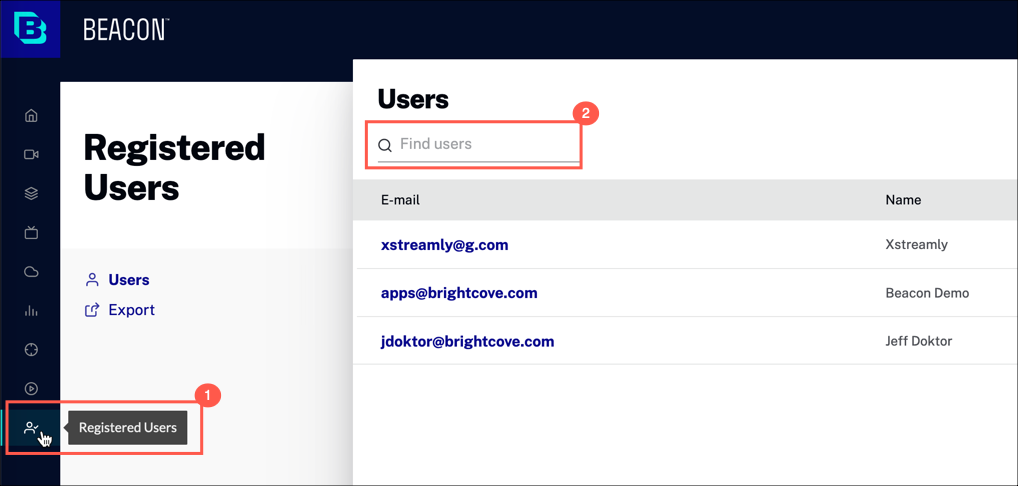Open user xstreamly@g.com
This screenshot has width=1018, height=486.
pos(444,245)
